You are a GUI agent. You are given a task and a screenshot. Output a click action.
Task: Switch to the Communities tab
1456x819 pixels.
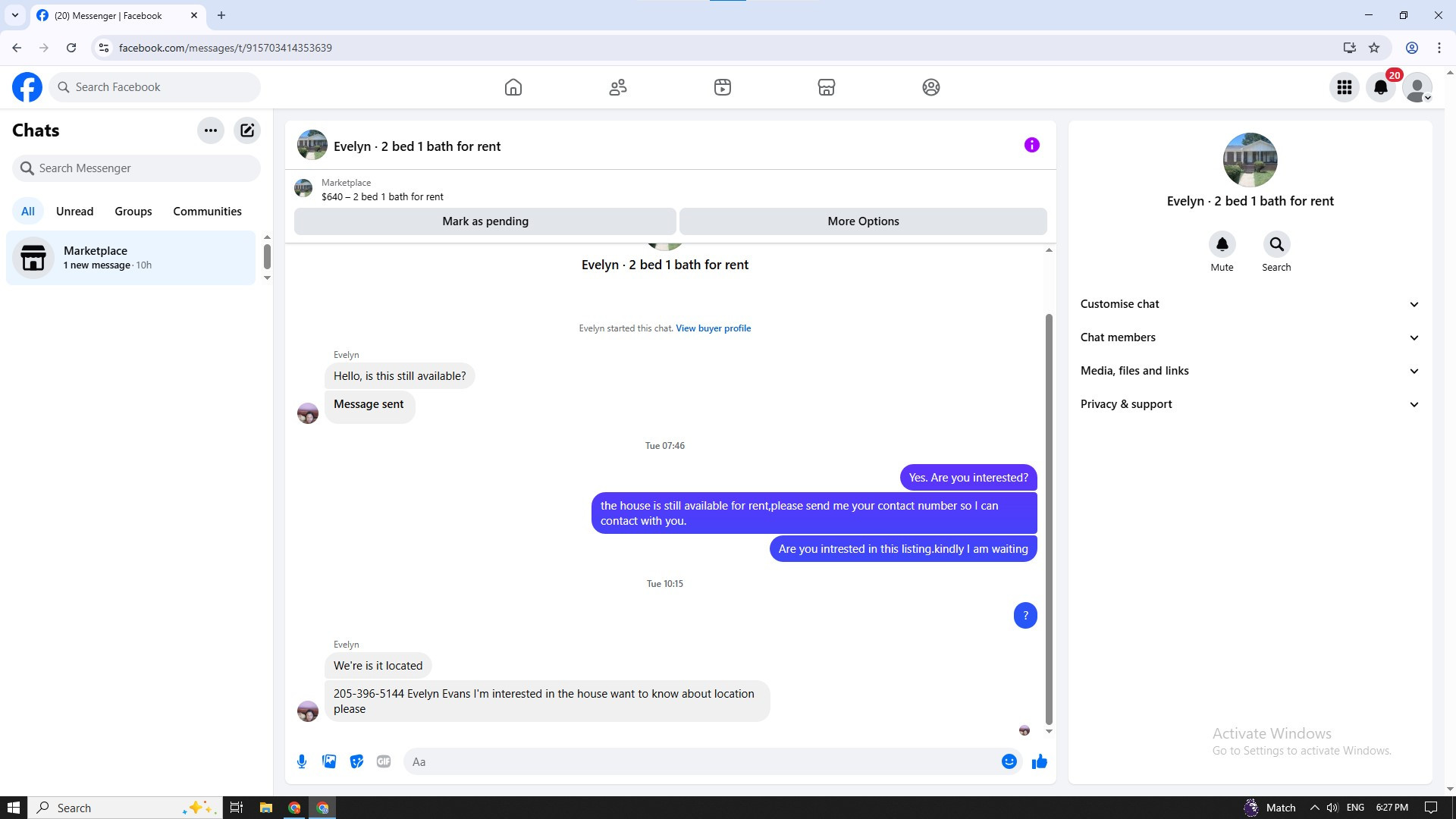[207, 212]
